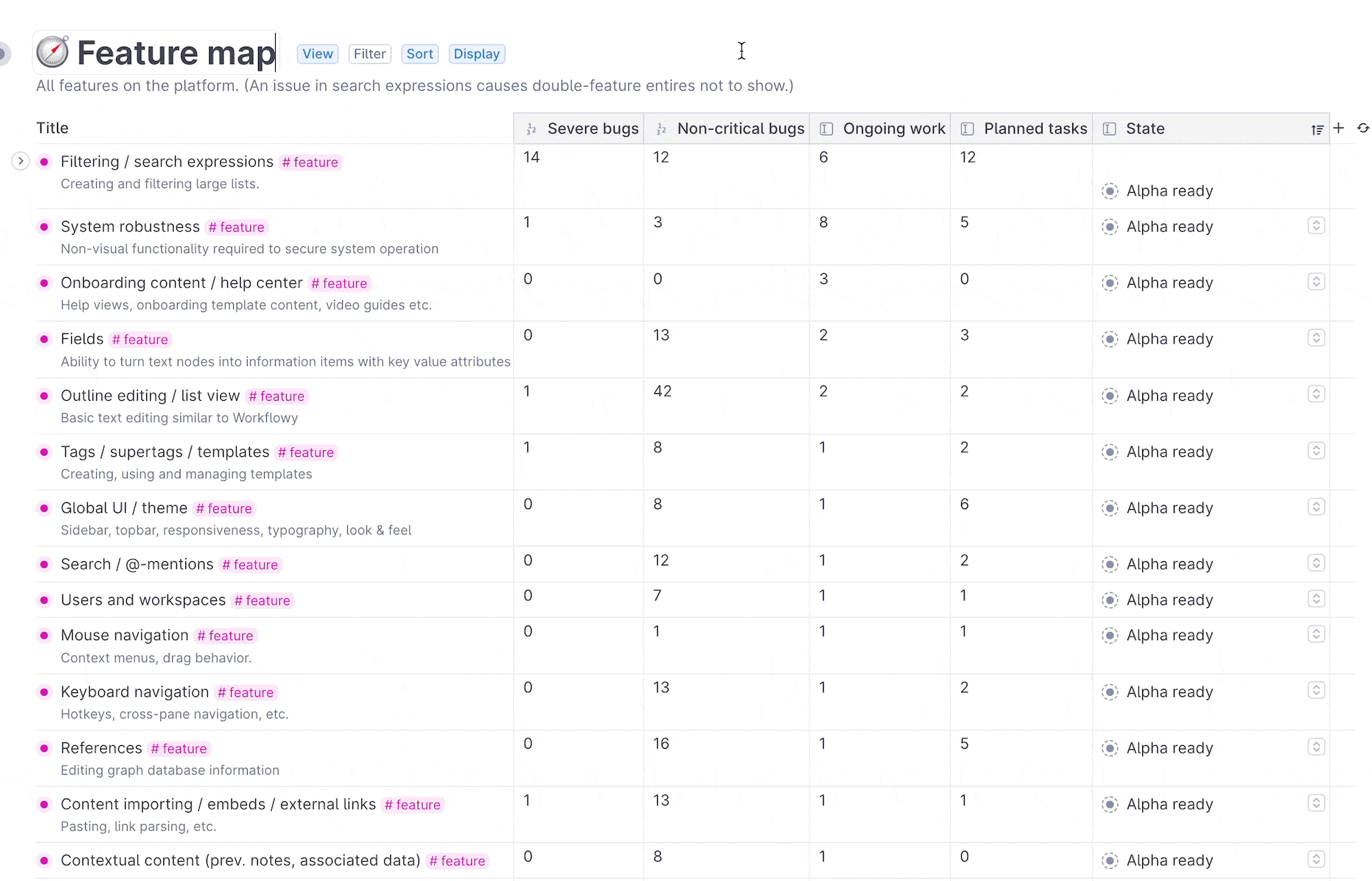
Task: Open the State dropdown for Global UI / theme
Action: [x=1316, y=506]
